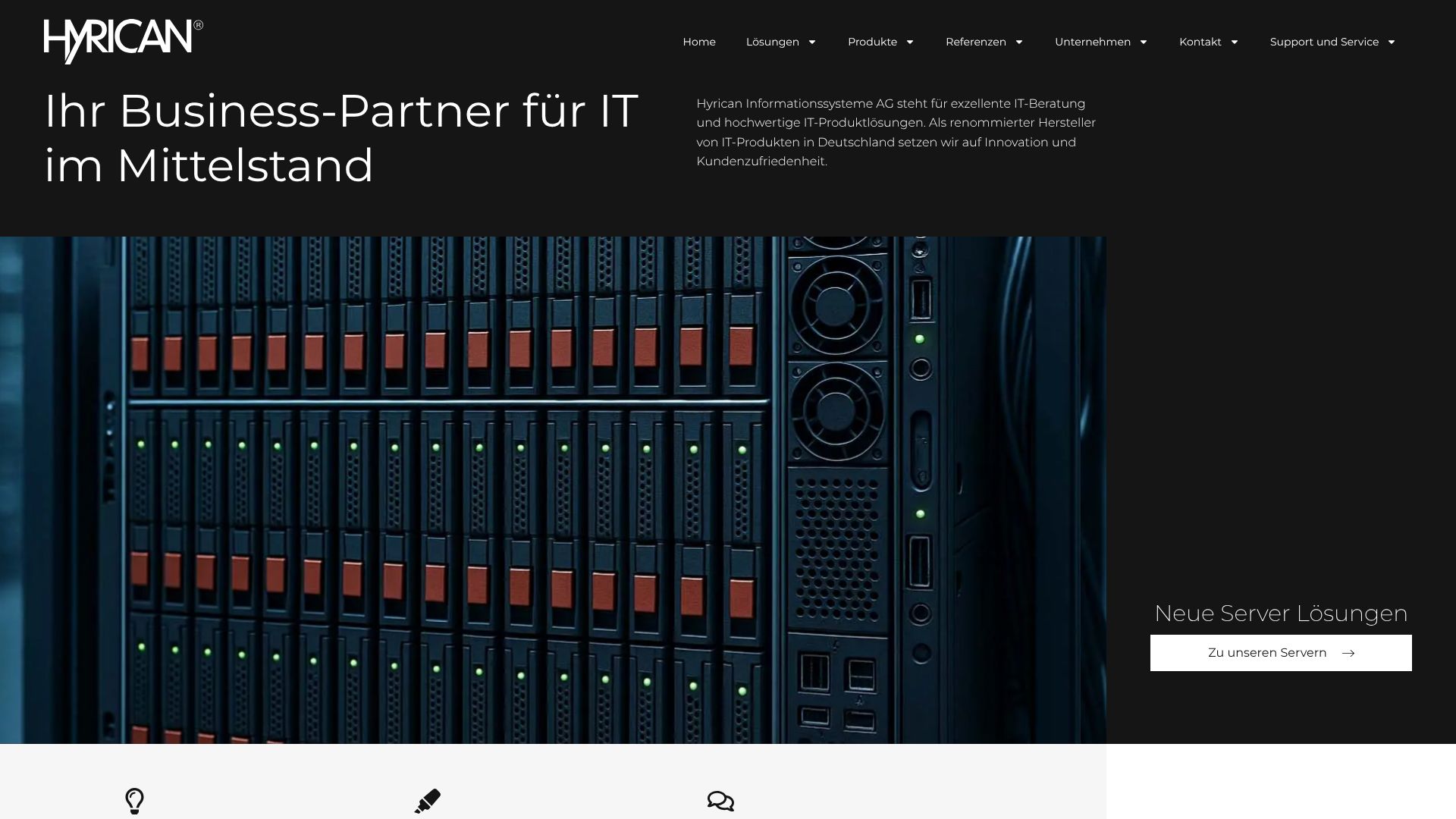Expand the Referenzen dropdown arrow
The height and width of the screenshot is (819, 1456).
point(1019,42)
